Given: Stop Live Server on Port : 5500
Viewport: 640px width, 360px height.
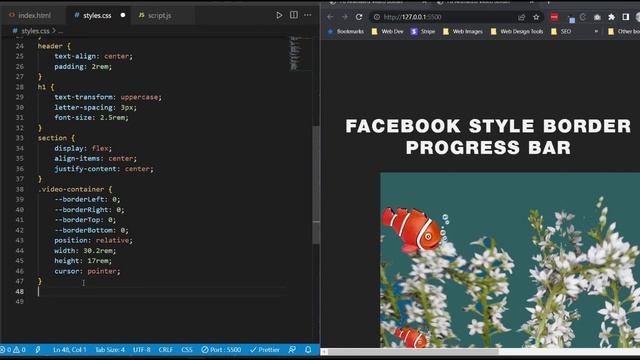Looking at the screenshot, I should (x=221, y=350).
